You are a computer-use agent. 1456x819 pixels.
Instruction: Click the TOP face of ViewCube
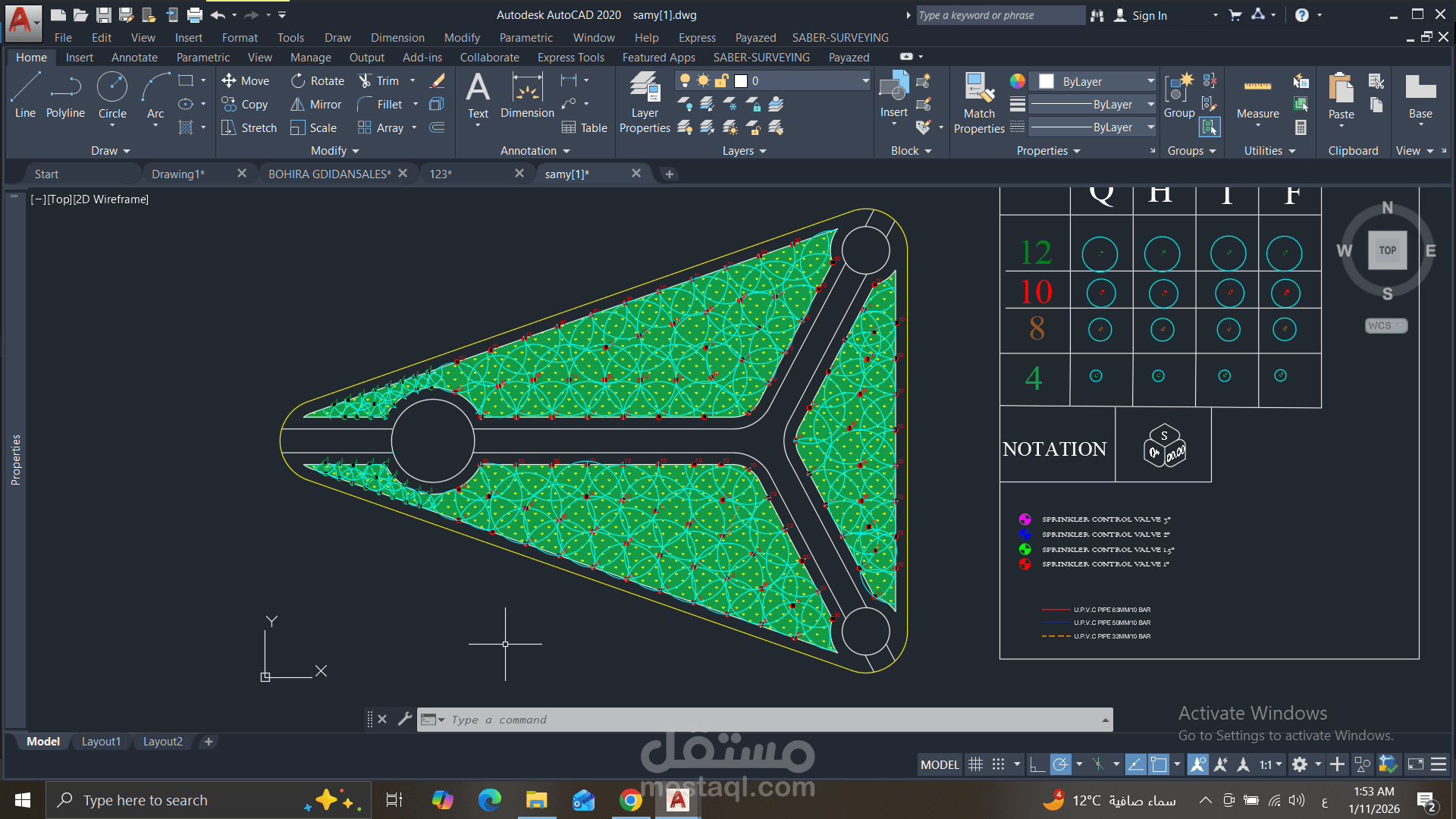[1387, 250]
